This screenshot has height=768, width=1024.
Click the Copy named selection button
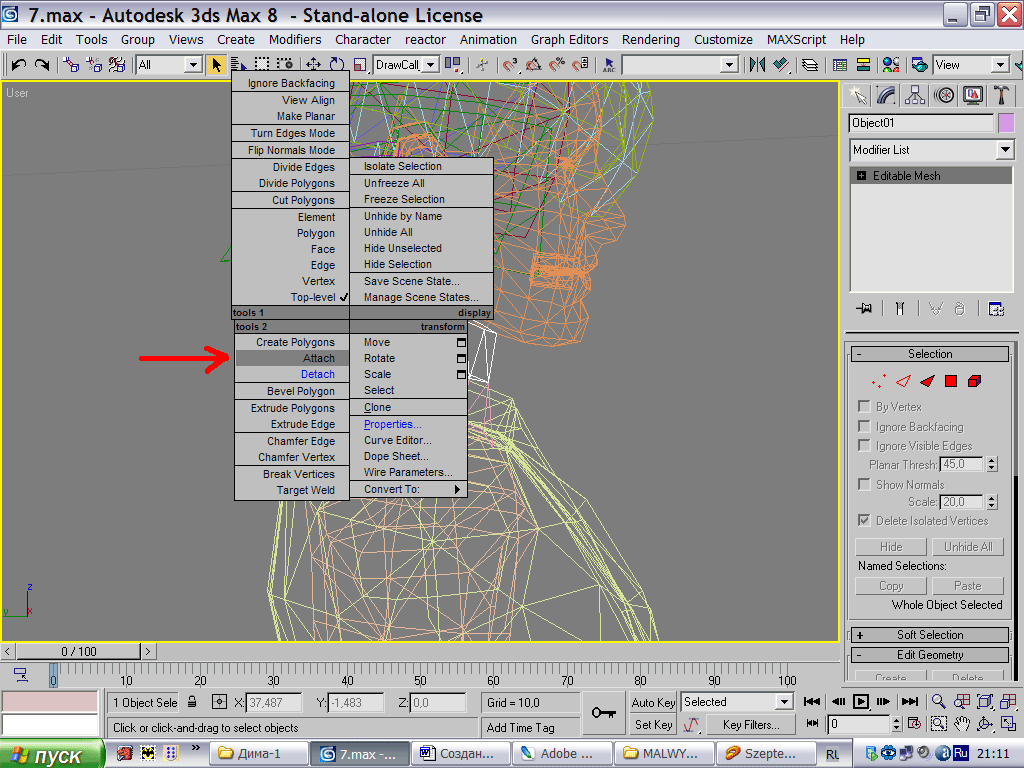pos(891,586)
